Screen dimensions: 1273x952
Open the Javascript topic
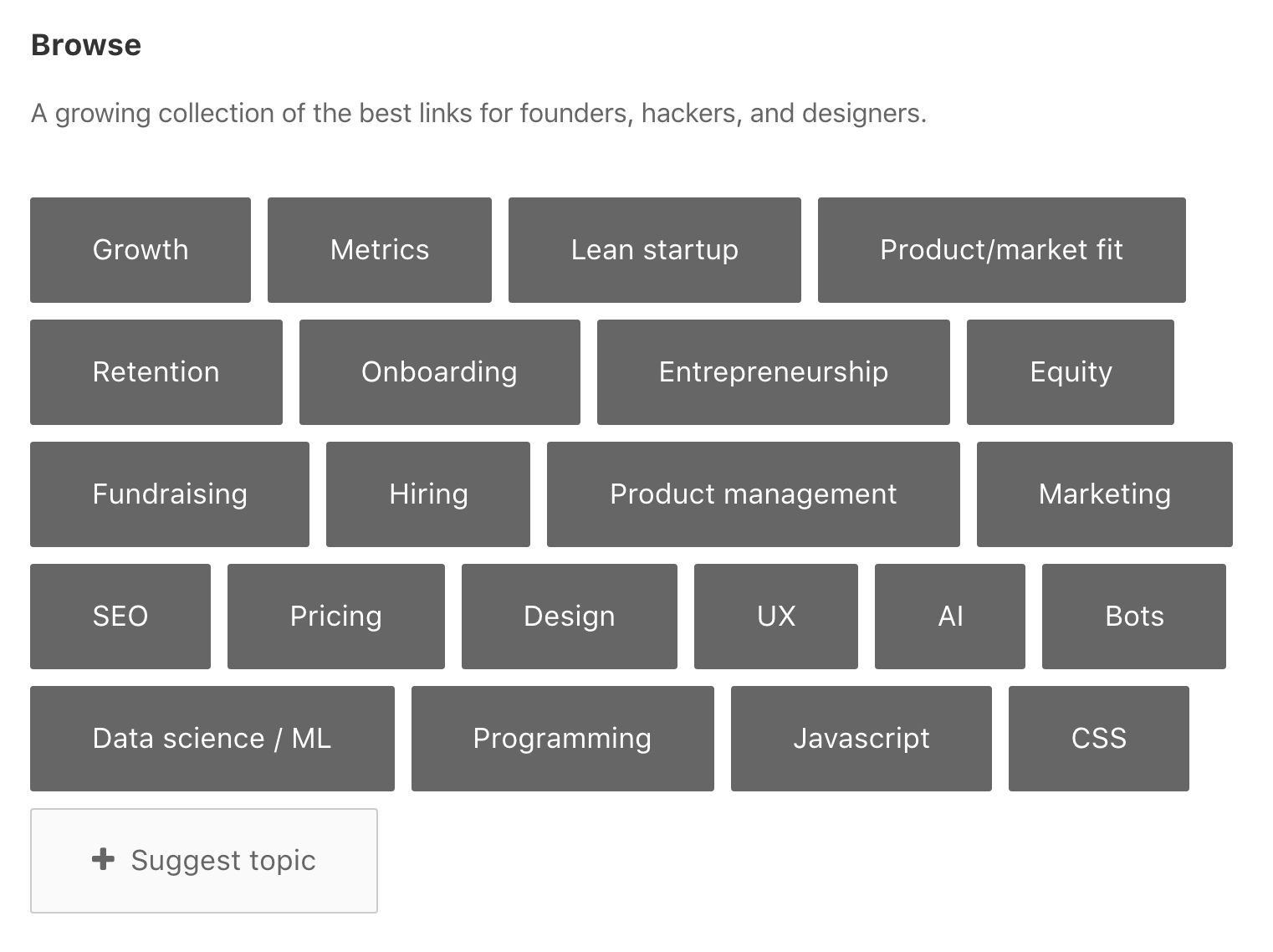coord(861,739)
